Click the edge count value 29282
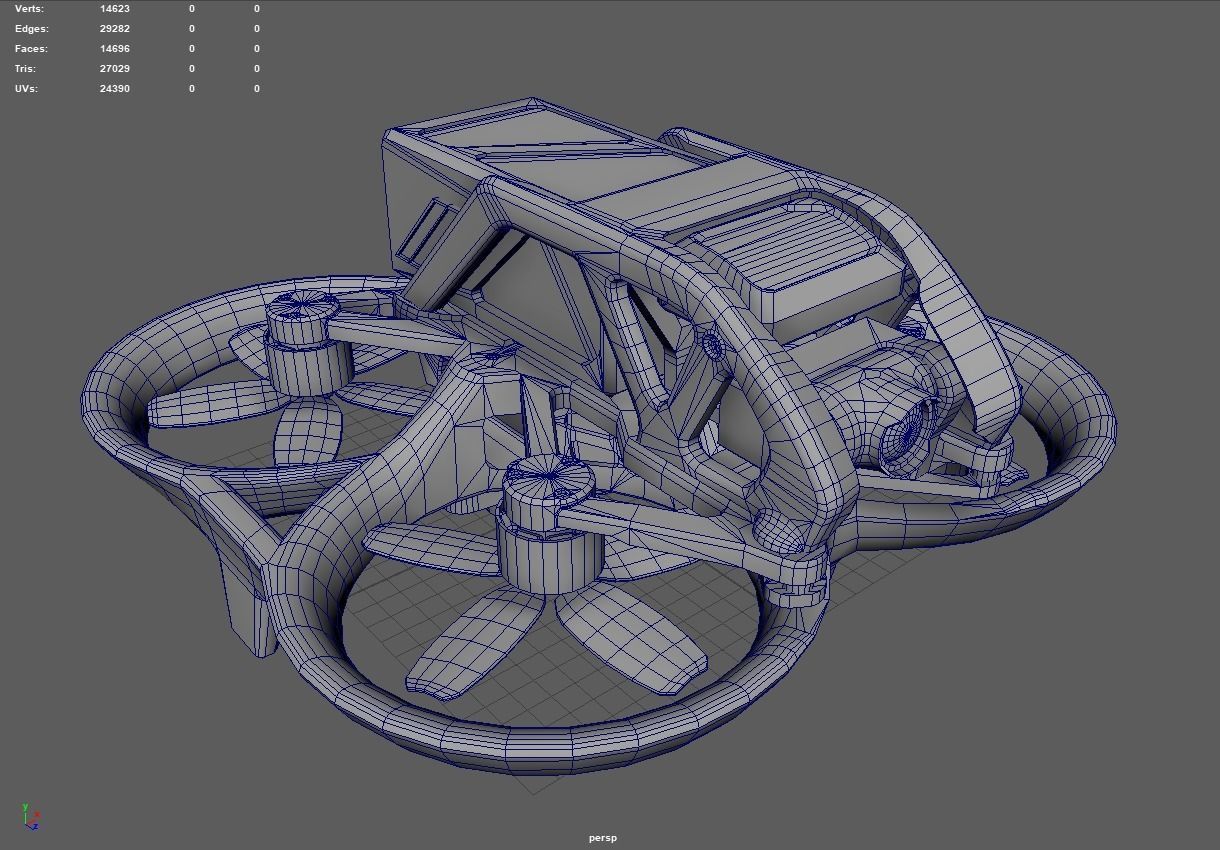1220x850 pixels. pos(115,28)
